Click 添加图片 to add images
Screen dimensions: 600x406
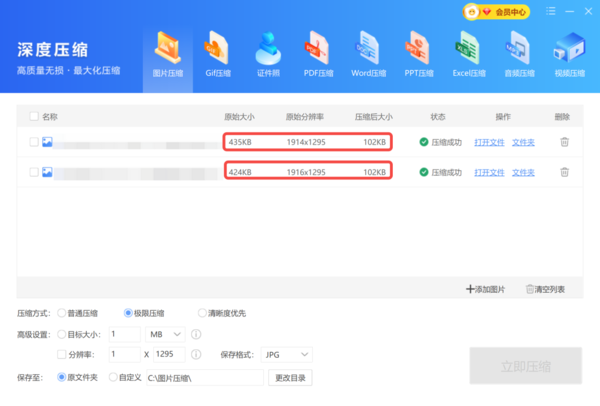[485, 289]
